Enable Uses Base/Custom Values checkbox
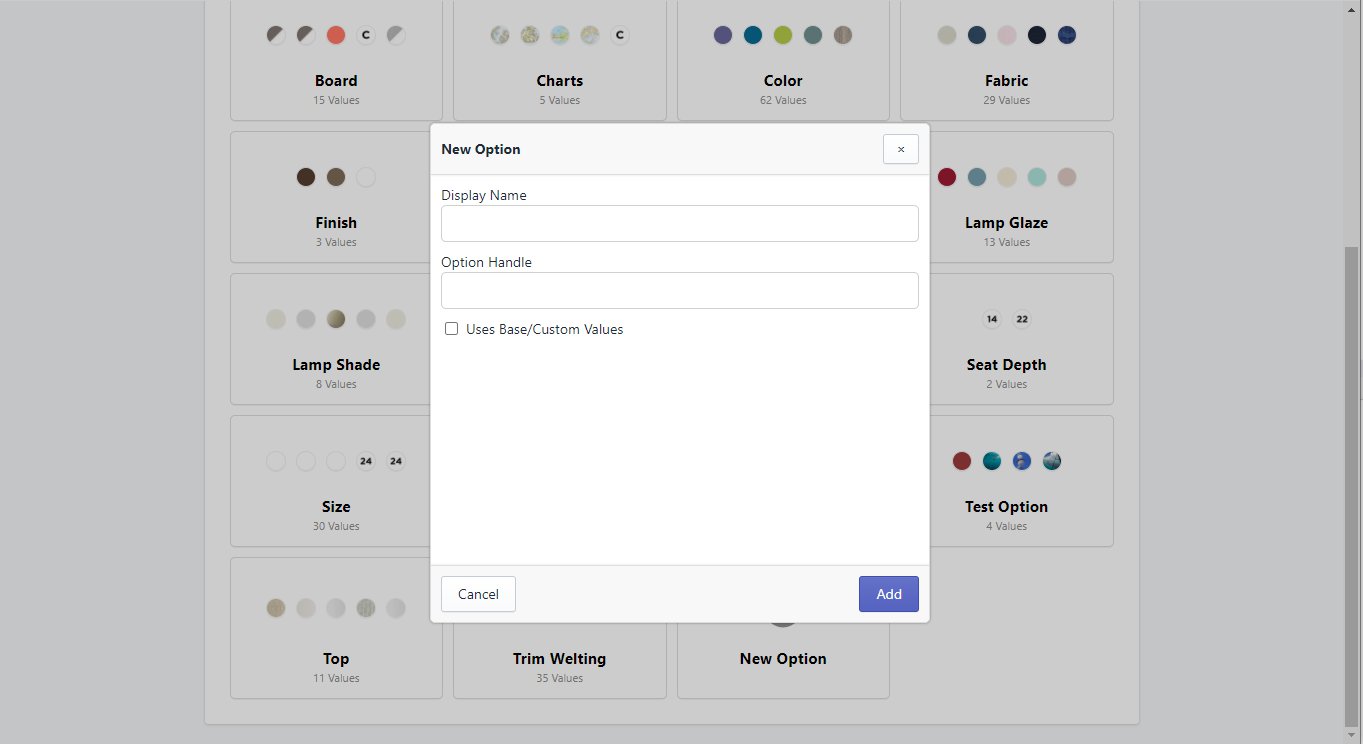The height and width of the screenshot is (744, 1363). 452,329
